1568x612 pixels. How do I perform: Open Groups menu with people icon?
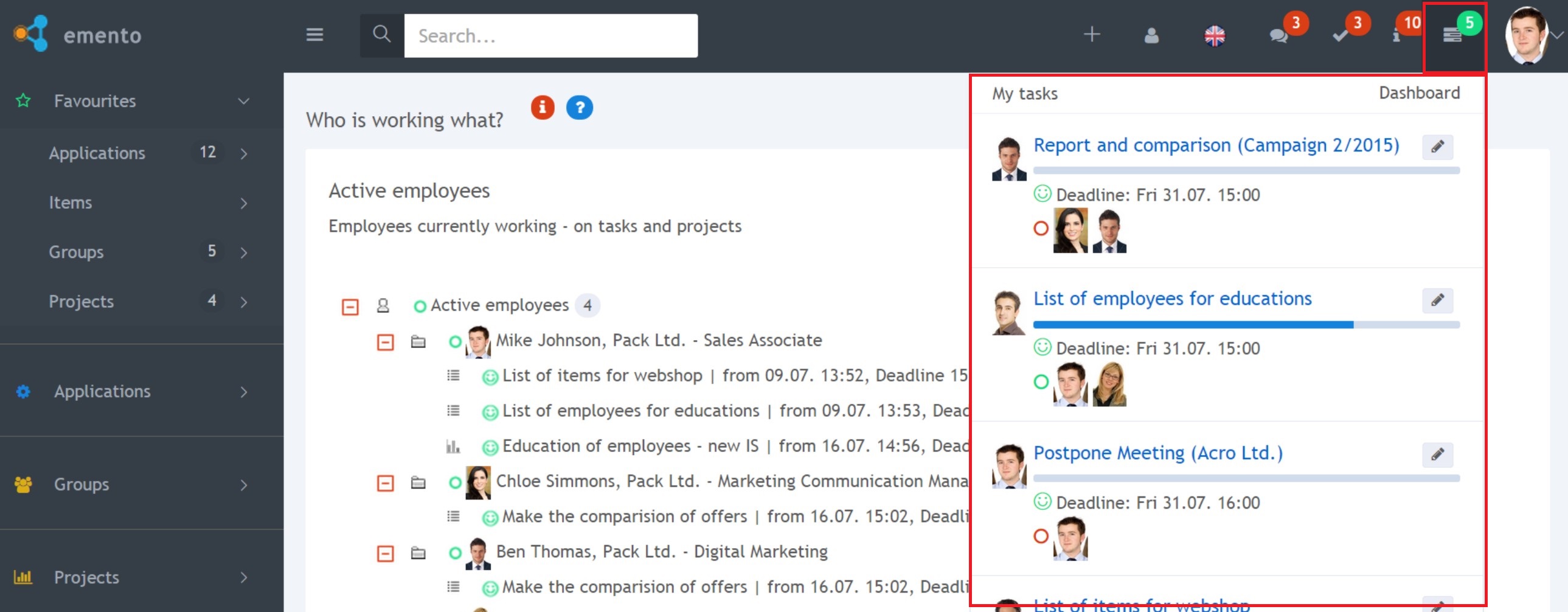(x=141, y=485)
